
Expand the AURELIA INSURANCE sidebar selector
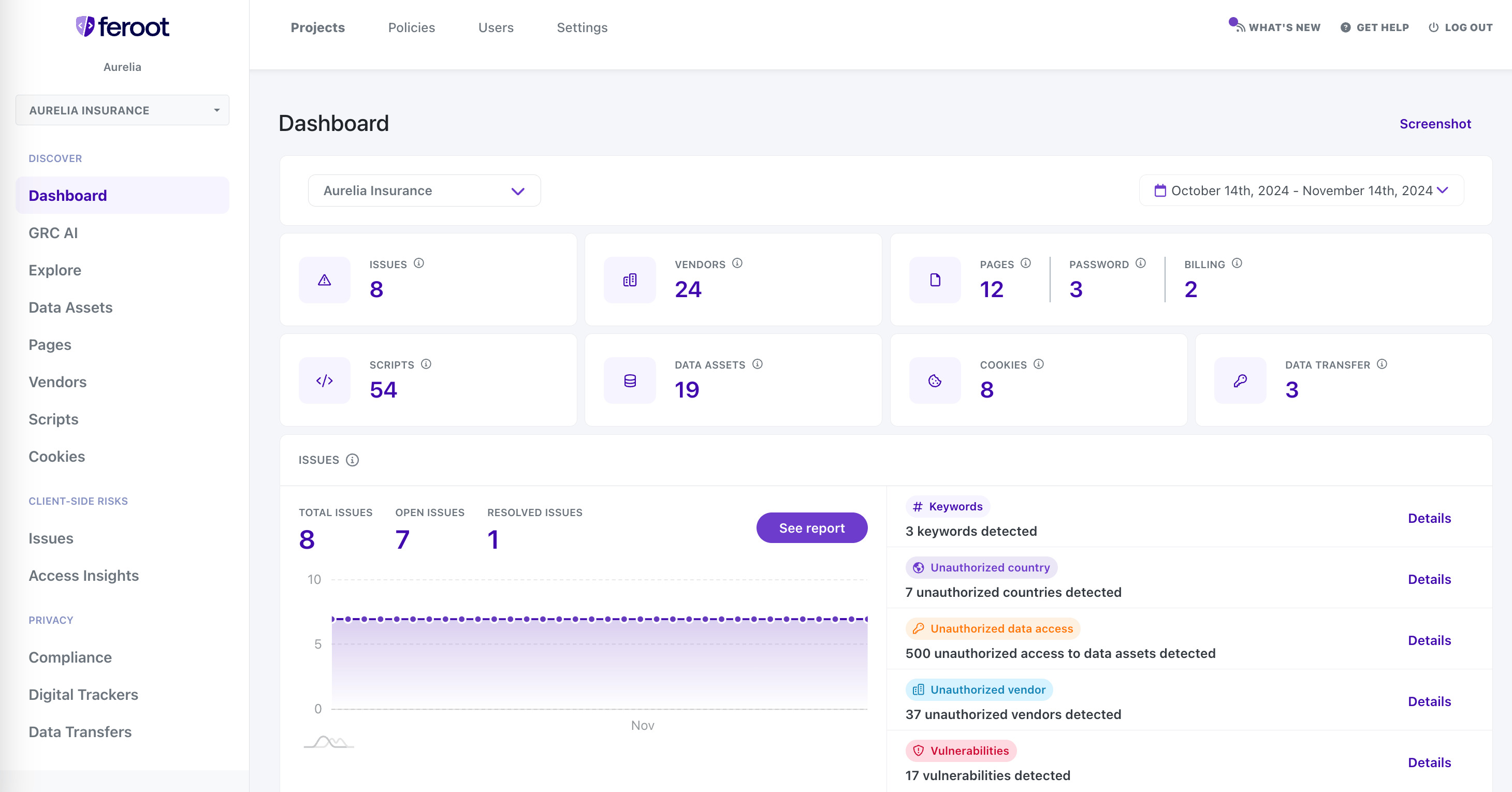point(122,110)
